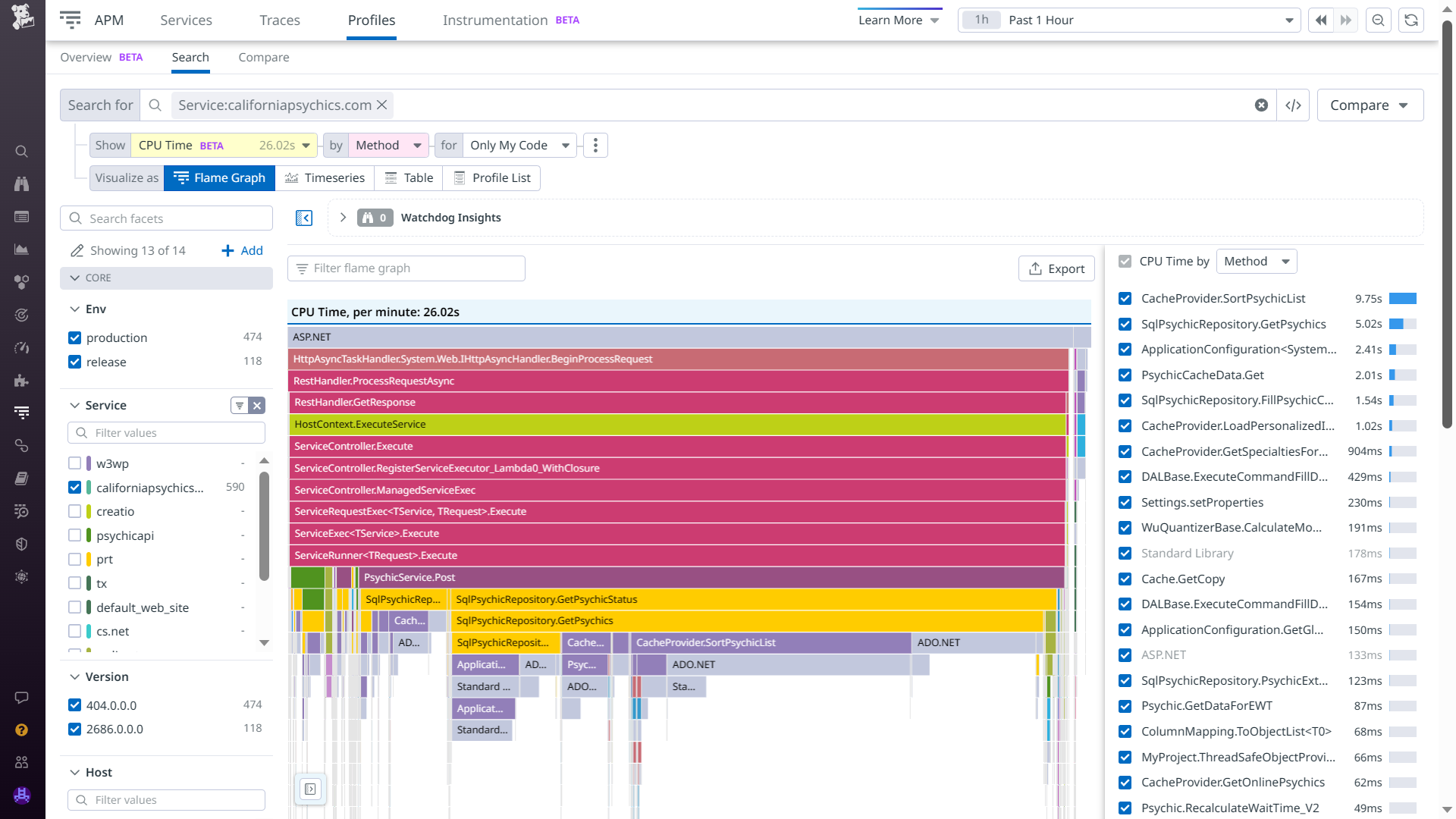Collapse the facets side panel icon
This screenshot has width=1456, height=819.
[303, 218]
